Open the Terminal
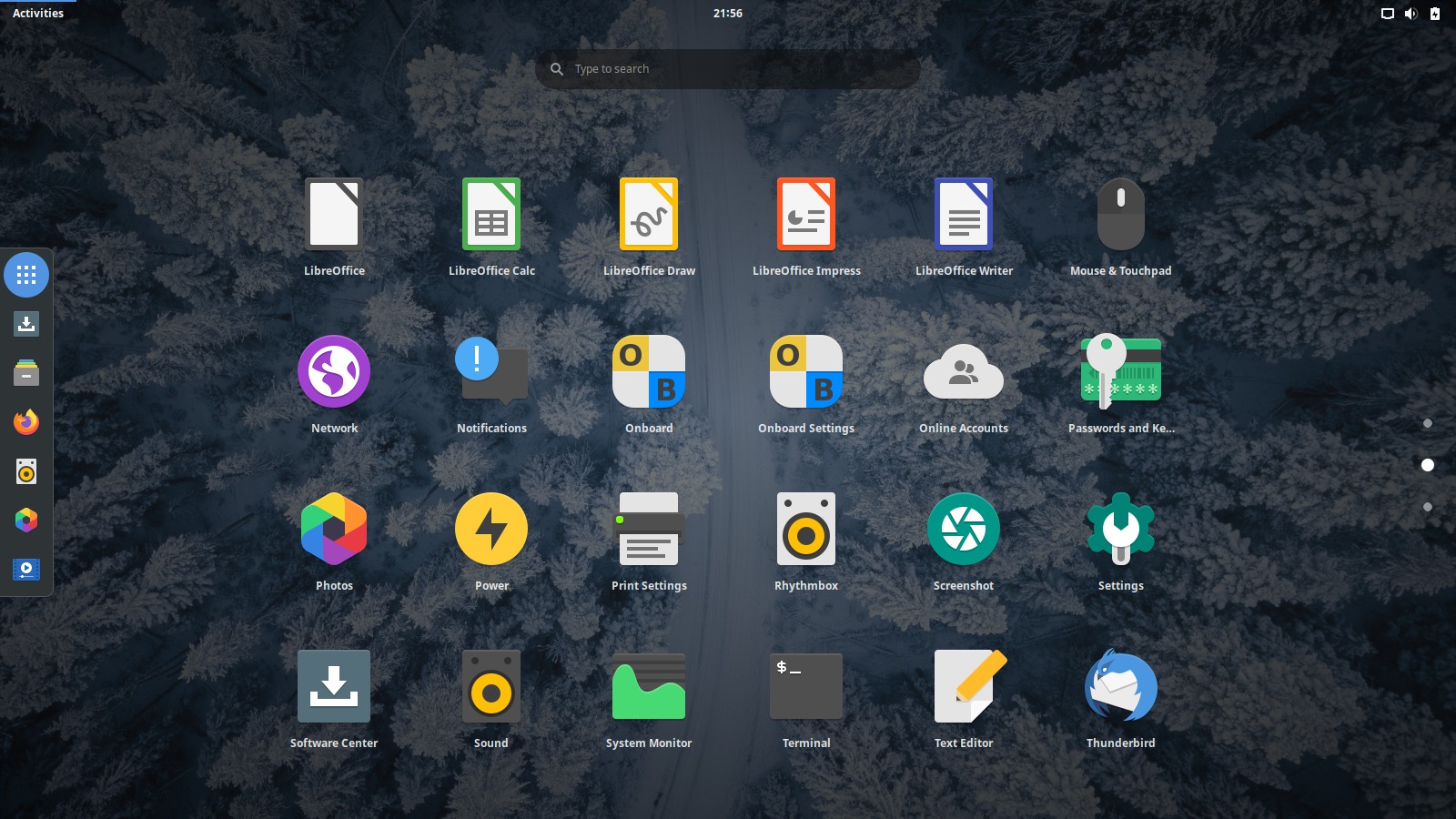Screen dimensions: 1456x819 pyautogui.click(x=806, y=686)
